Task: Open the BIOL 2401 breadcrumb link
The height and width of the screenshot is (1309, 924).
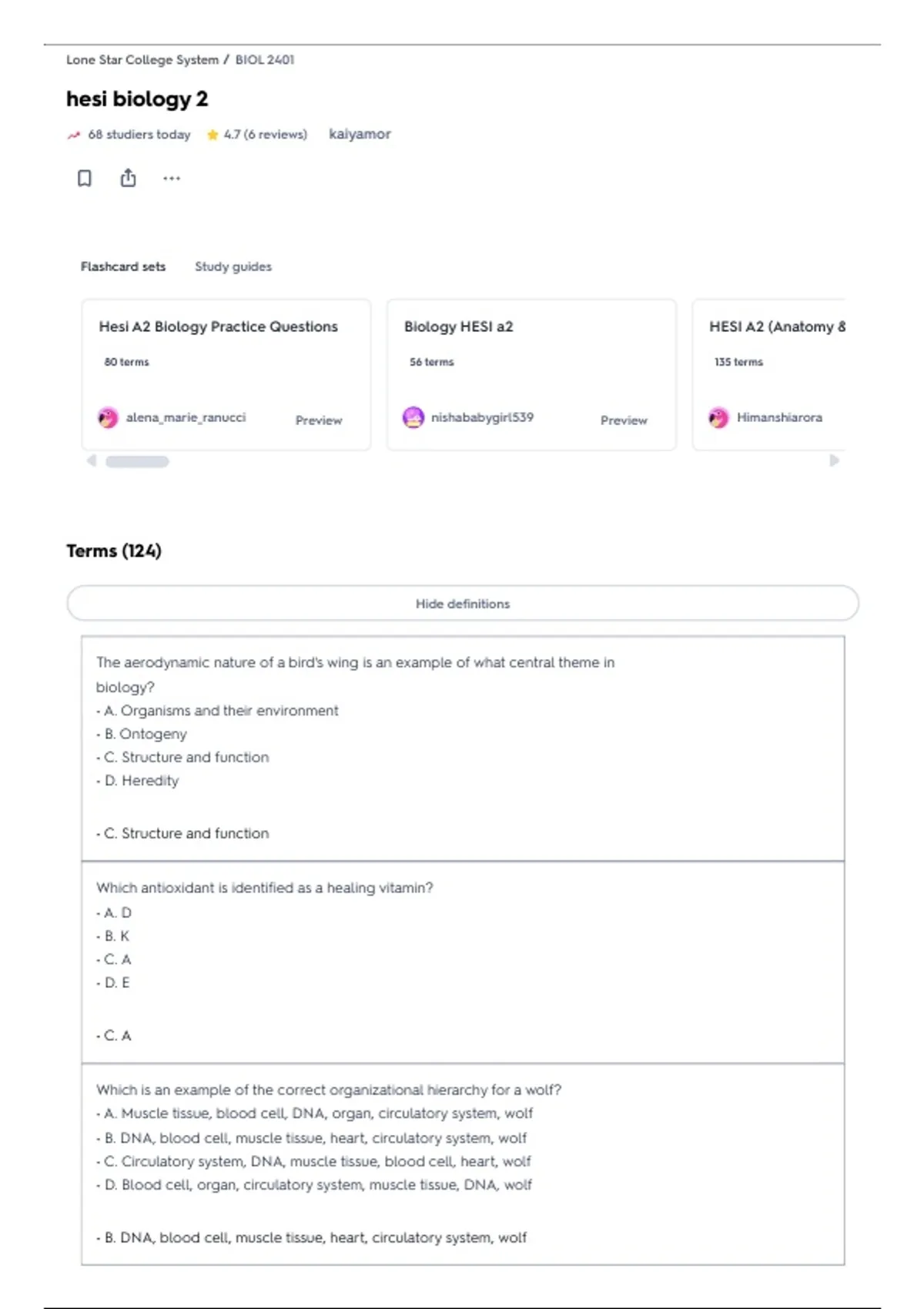Action: [265, 59]
